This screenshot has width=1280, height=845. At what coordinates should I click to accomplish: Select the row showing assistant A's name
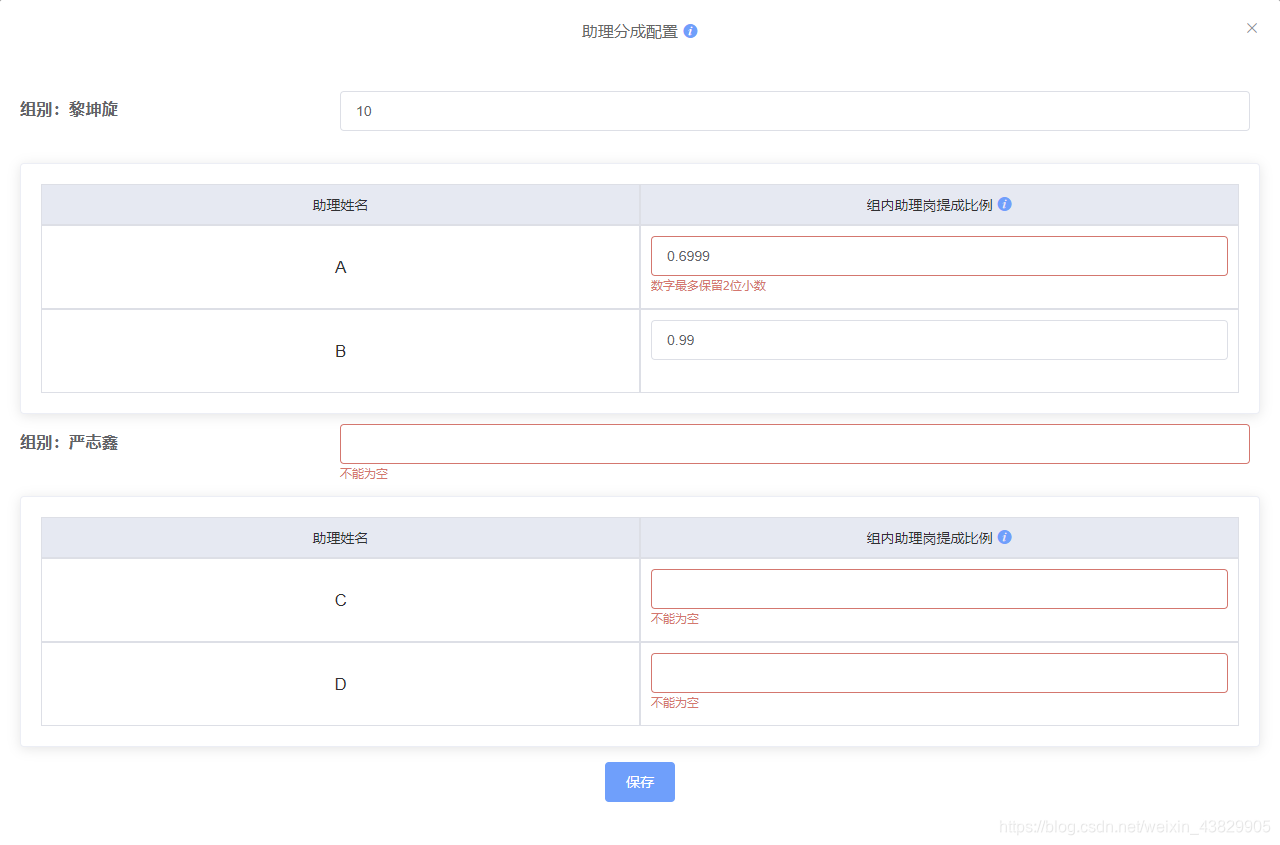click(x=340, y=267)
